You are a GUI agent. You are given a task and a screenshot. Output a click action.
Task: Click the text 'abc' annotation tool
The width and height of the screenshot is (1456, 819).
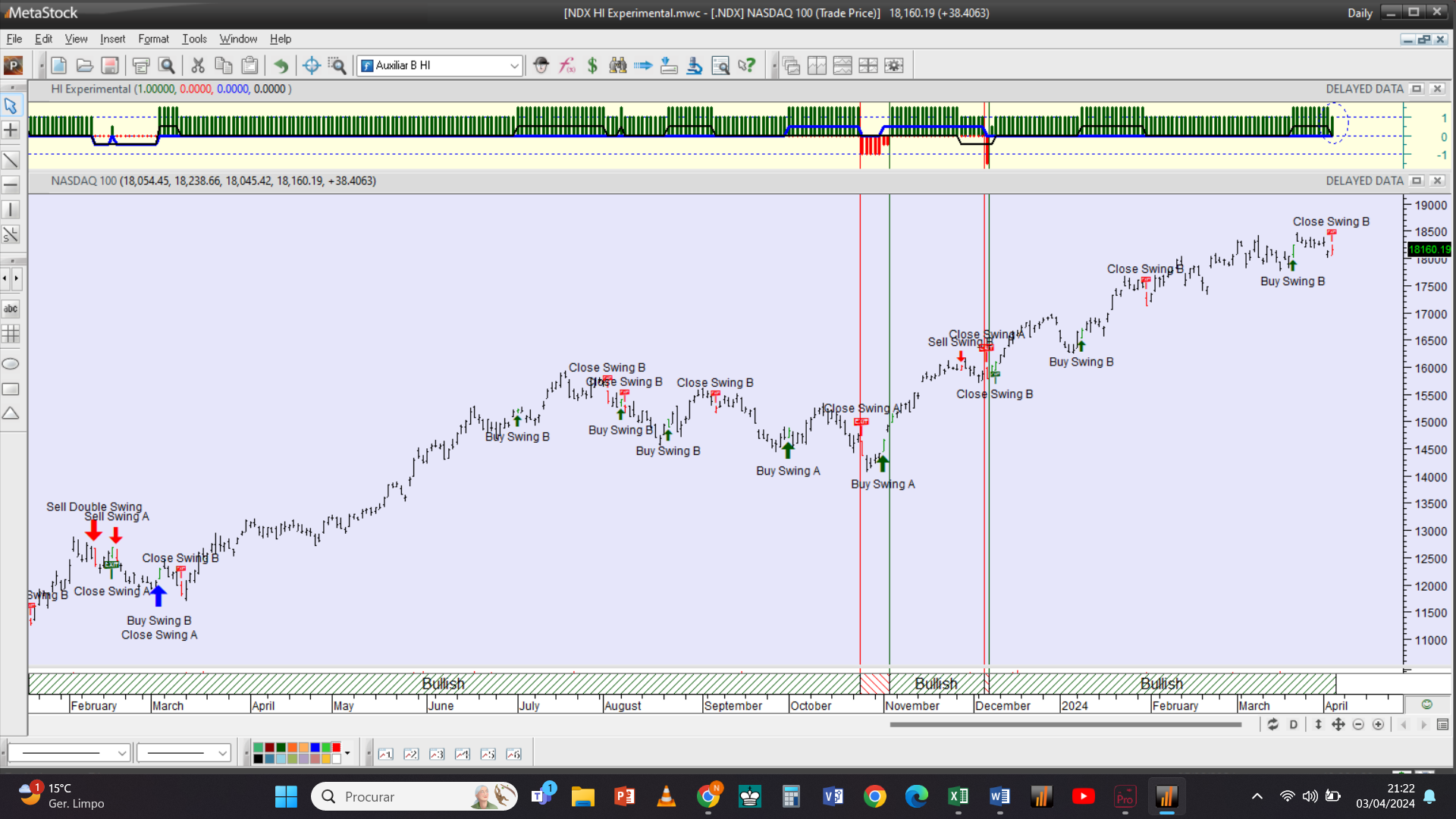[11, 309]
